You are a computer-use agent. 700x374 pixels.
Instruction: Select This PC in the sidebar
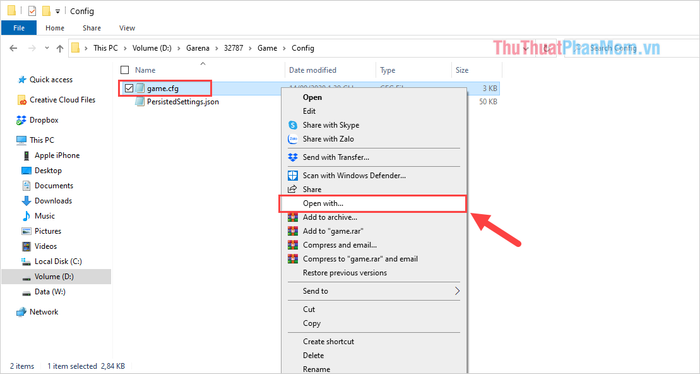click(42, 140)
